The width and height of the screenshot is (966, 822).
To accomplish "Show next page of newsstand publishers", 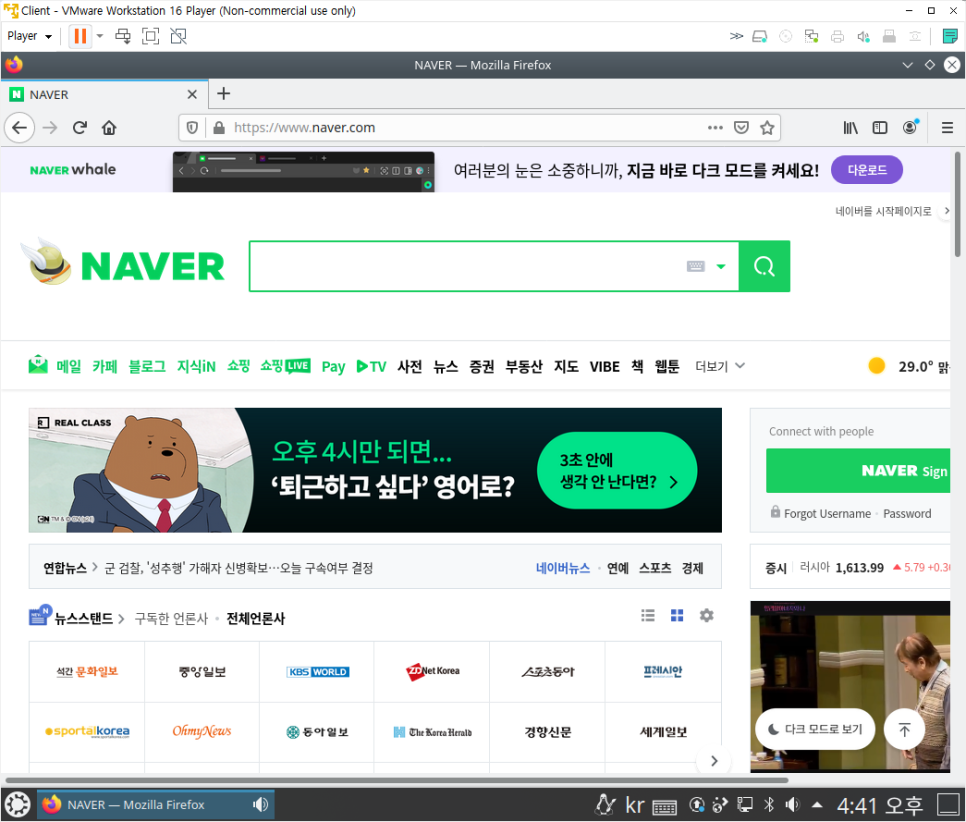I will pyautogui.click(x=714, y=761).
